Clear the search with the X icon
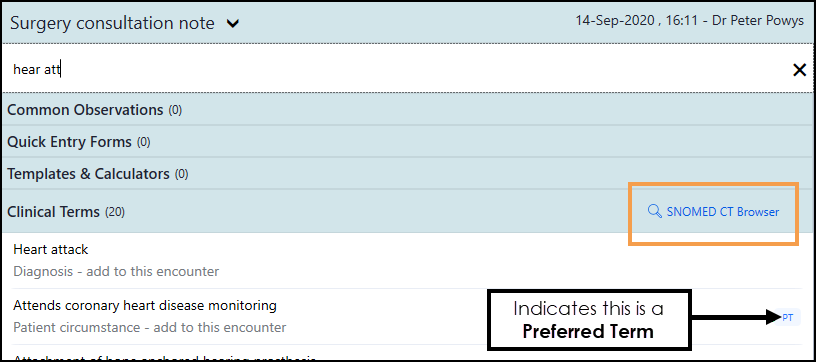The height and width of the screenshot is (362, 816). point(799,70)
